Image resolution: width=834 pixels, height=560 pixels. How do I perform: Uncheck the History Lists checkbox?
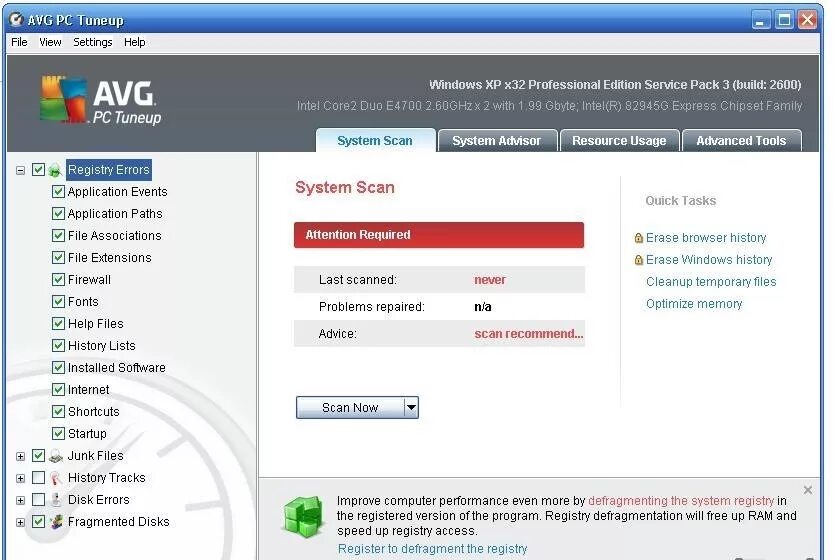tap(59, 346)
